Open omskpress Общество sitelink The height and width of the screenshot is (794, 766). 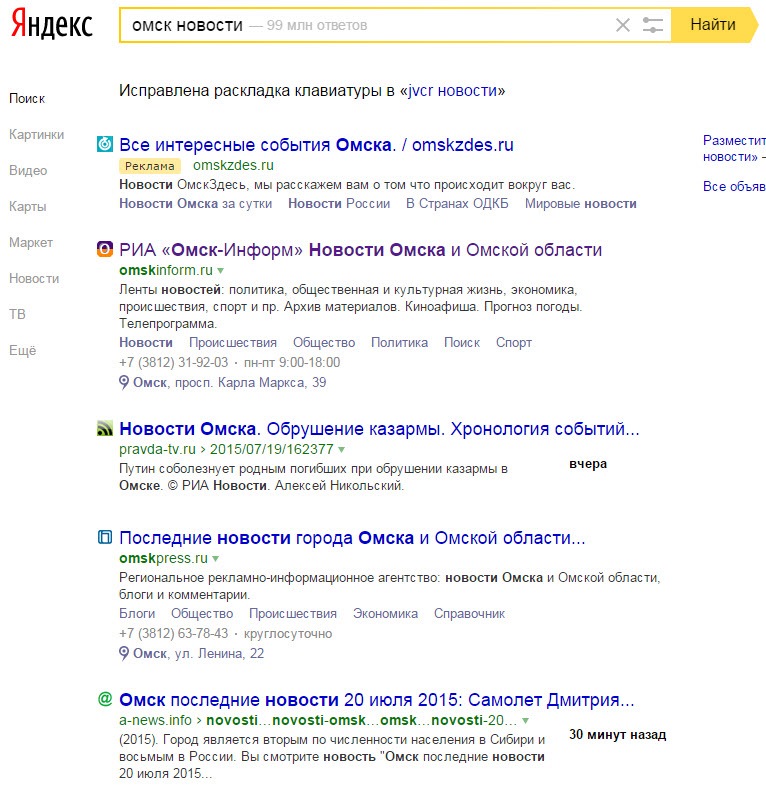(202, 614)
